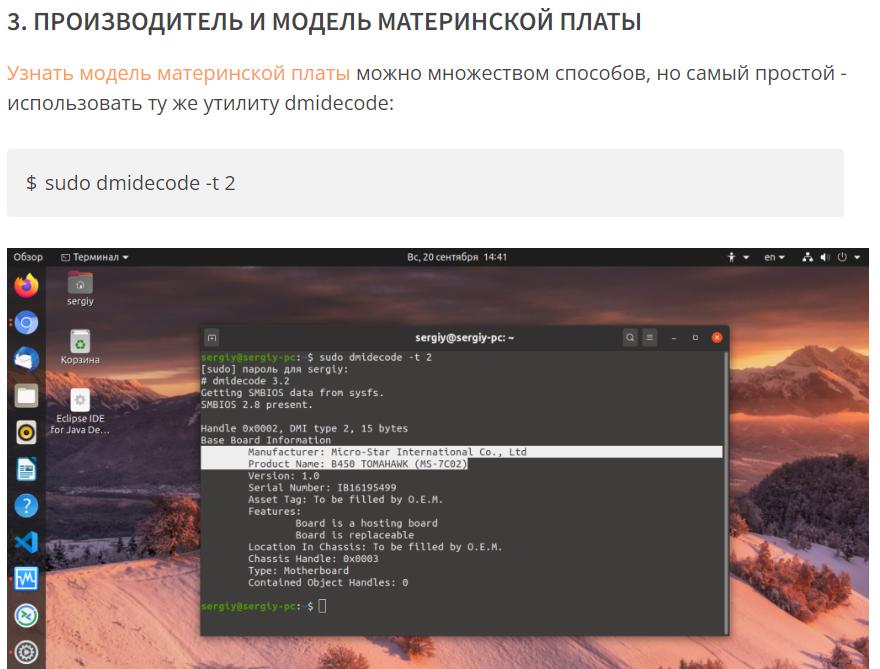This screenshot has width=880, height=669.
Task: Click the 'Chassis Handle: 0x0003' line
Action: click(313, 559)
